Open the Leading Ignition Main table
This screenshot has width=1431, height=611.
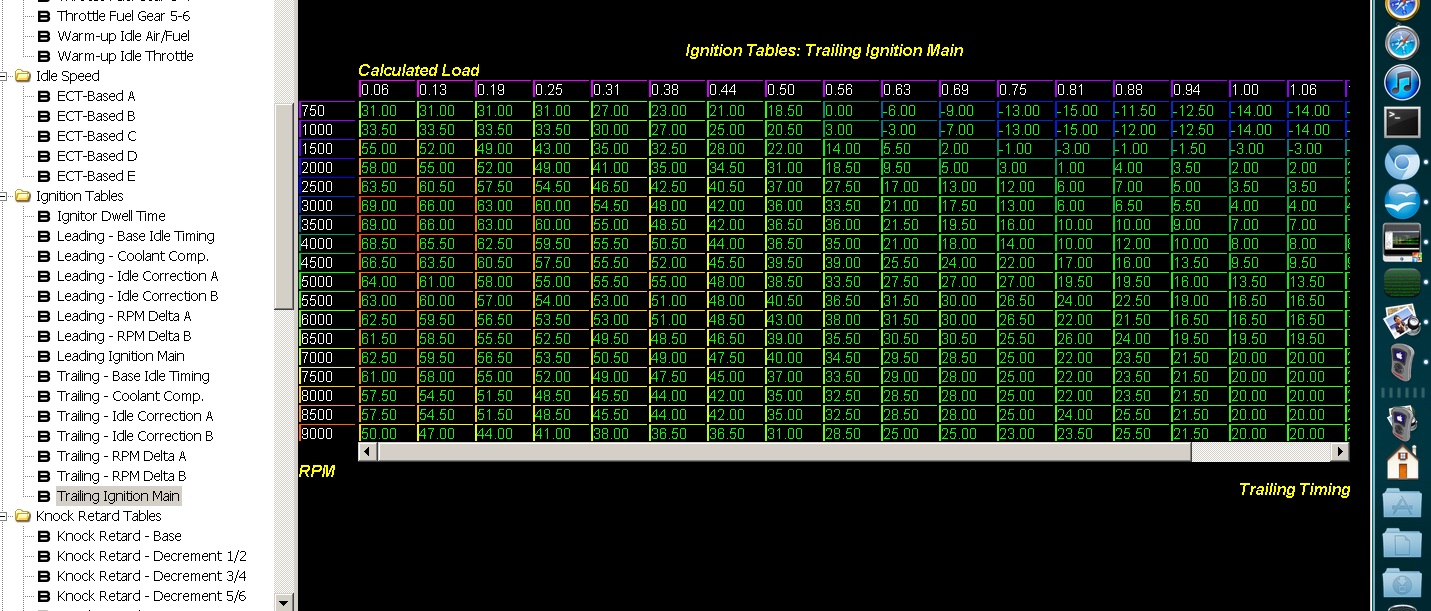(120, 356)
